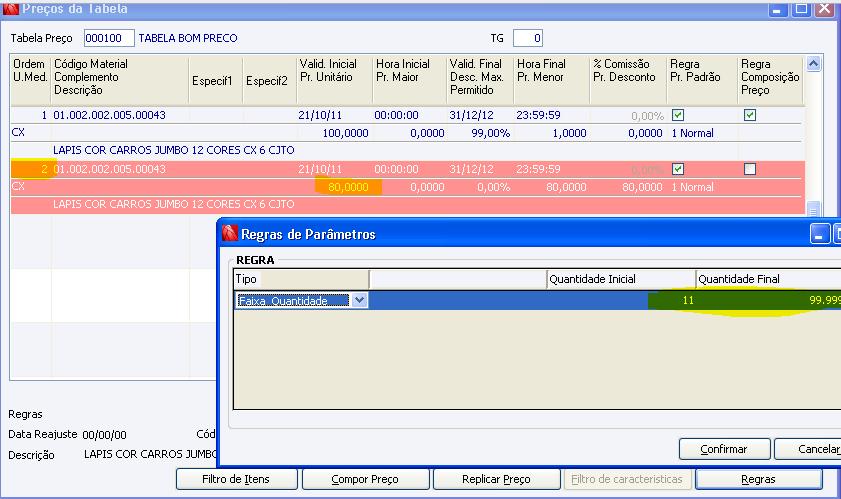
Task: Click the Especif2 column header
Action: 270,79
